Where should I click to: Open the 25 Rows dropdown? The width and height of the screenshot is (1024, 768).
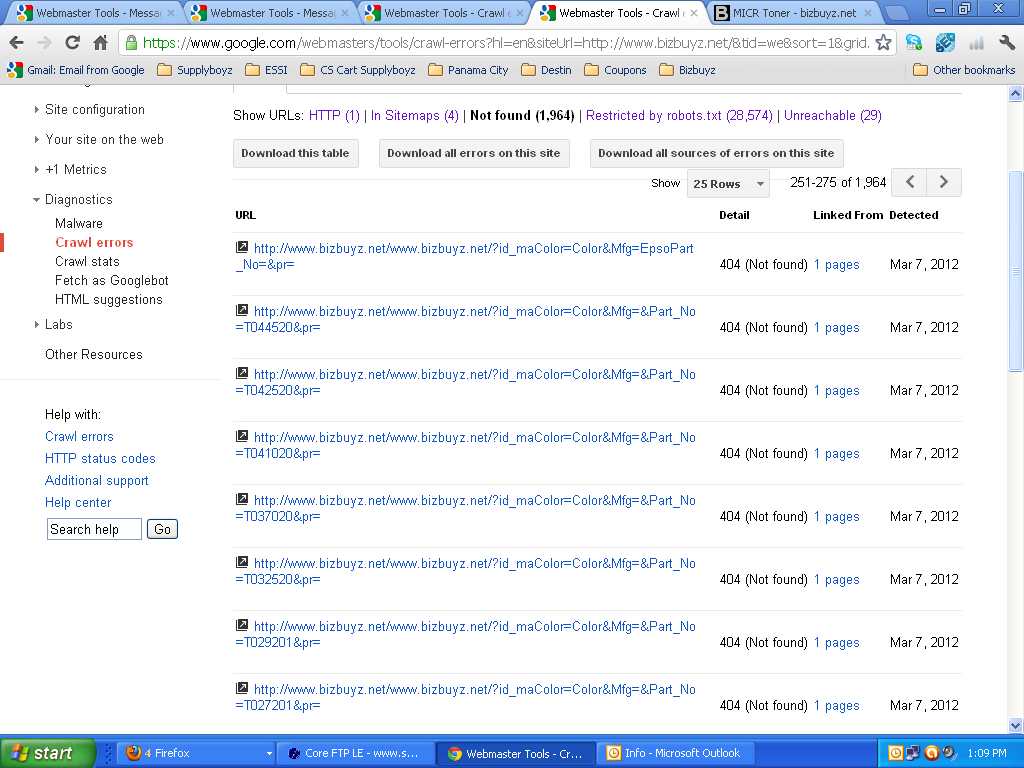tap(728, 184)
